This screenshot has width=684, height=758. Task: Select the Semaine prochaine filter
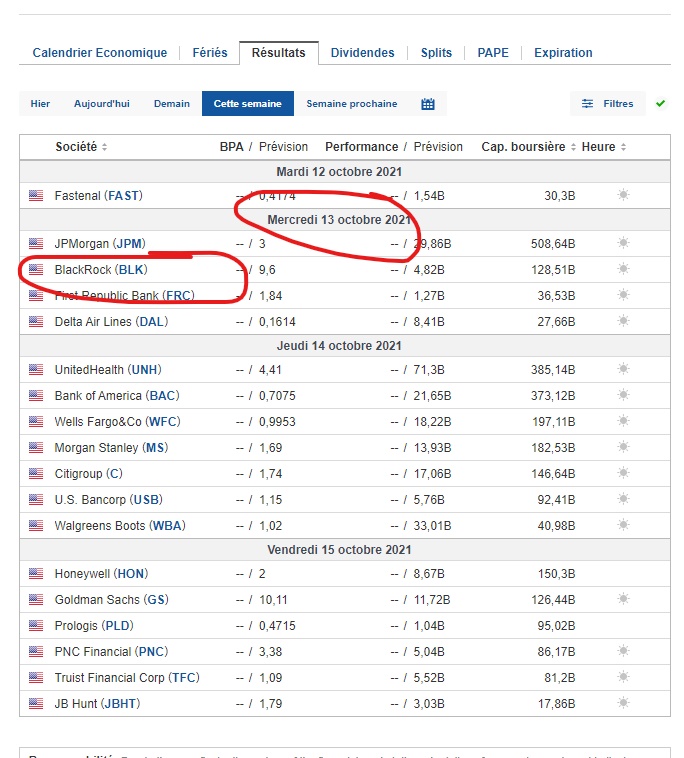point(352,103)
